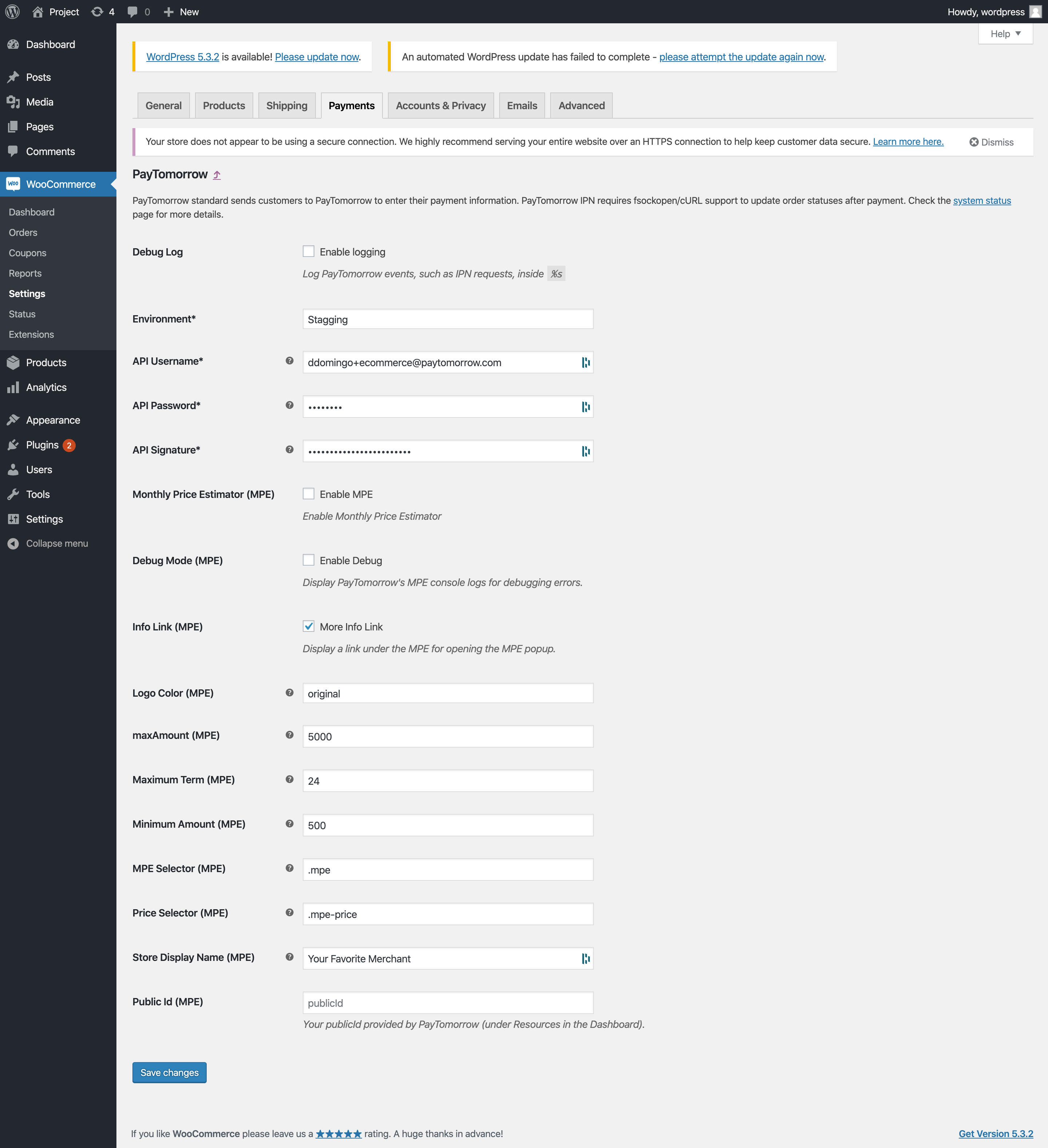This screenshot has width=1048, height=1148.
Task: Click the Dashboard gauge icon in sidebar
Action: click(13, 44)
